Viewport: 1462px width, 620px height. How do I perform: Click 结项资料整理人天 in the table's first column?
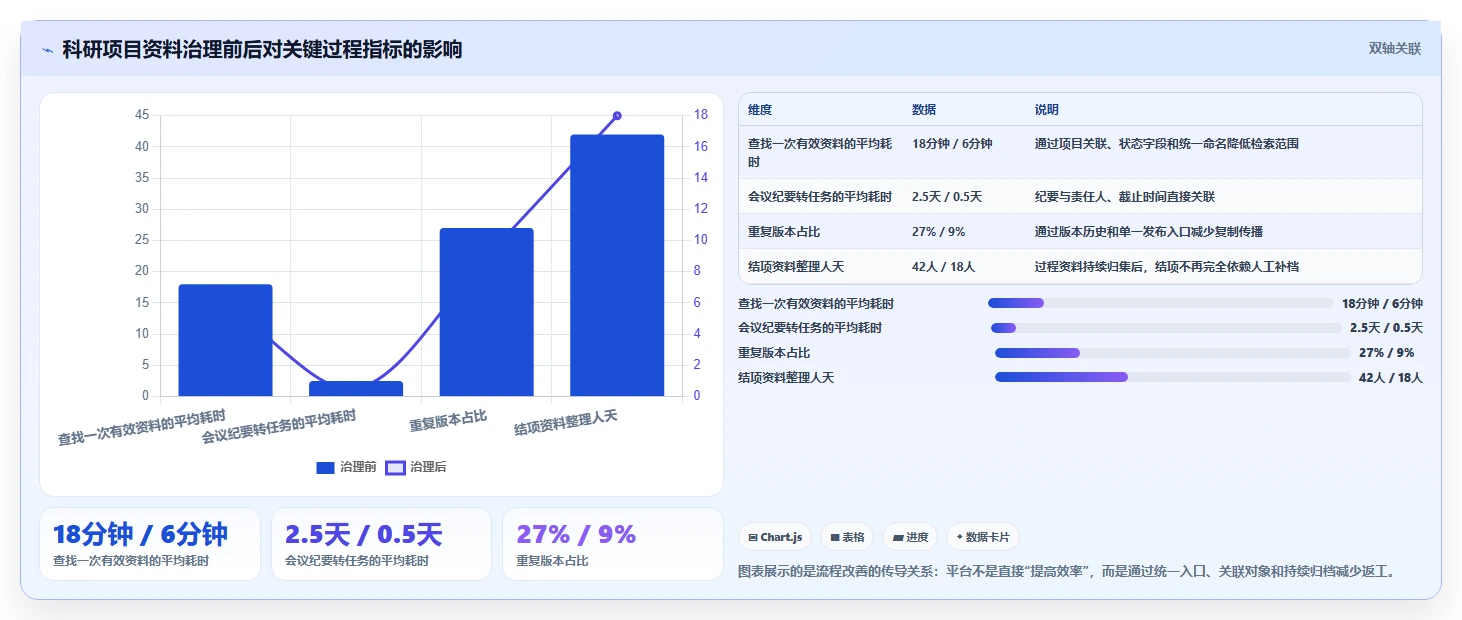(x=796, y=267)
